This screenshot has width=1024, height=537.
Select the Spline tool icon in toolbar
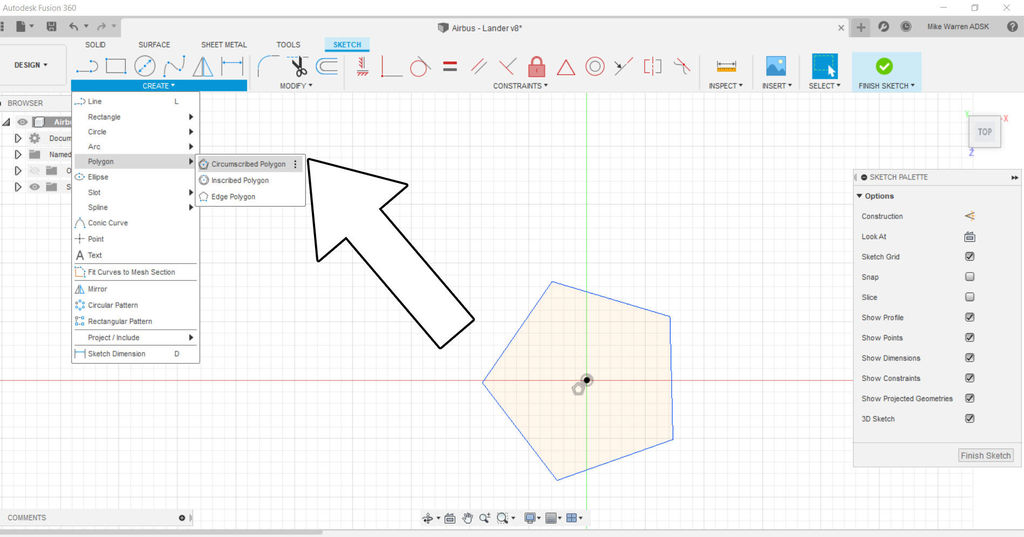click(x=174, y=66)
